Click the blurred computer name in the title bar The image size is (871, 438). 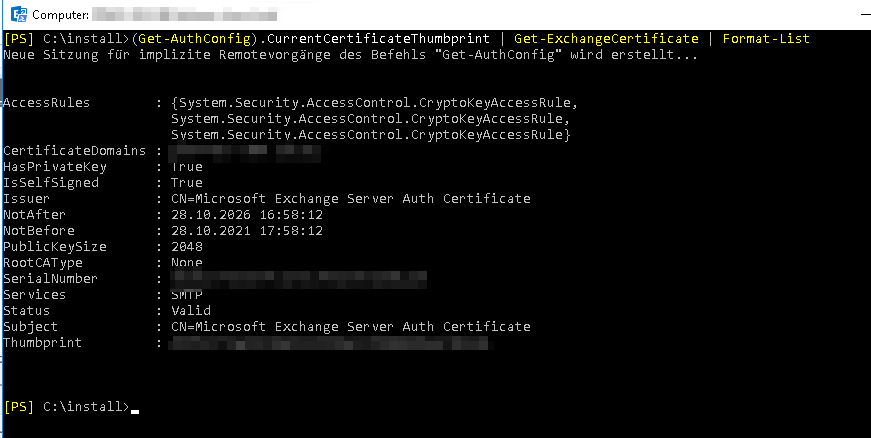[x=185, y=14]
